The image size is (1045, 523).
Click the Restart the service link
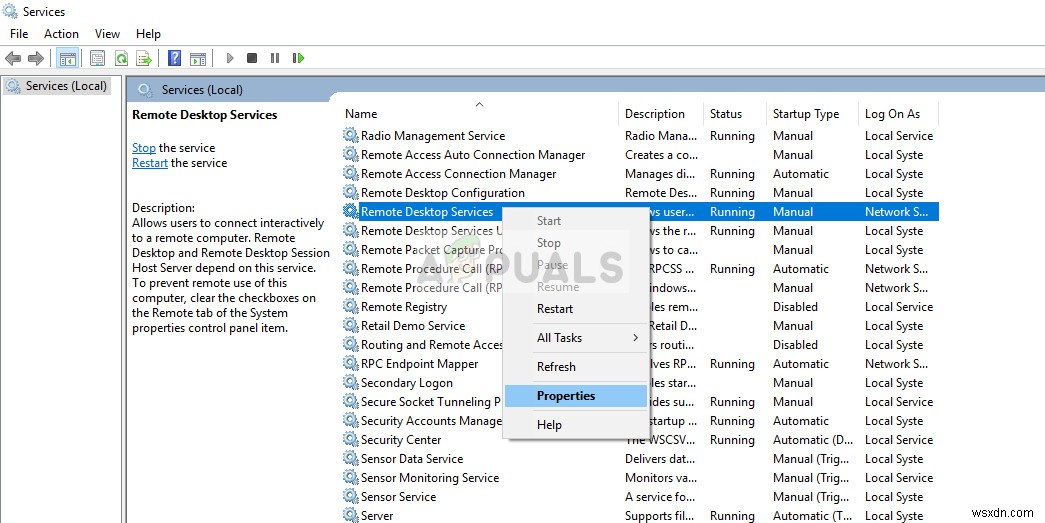(x=150, y=163)
